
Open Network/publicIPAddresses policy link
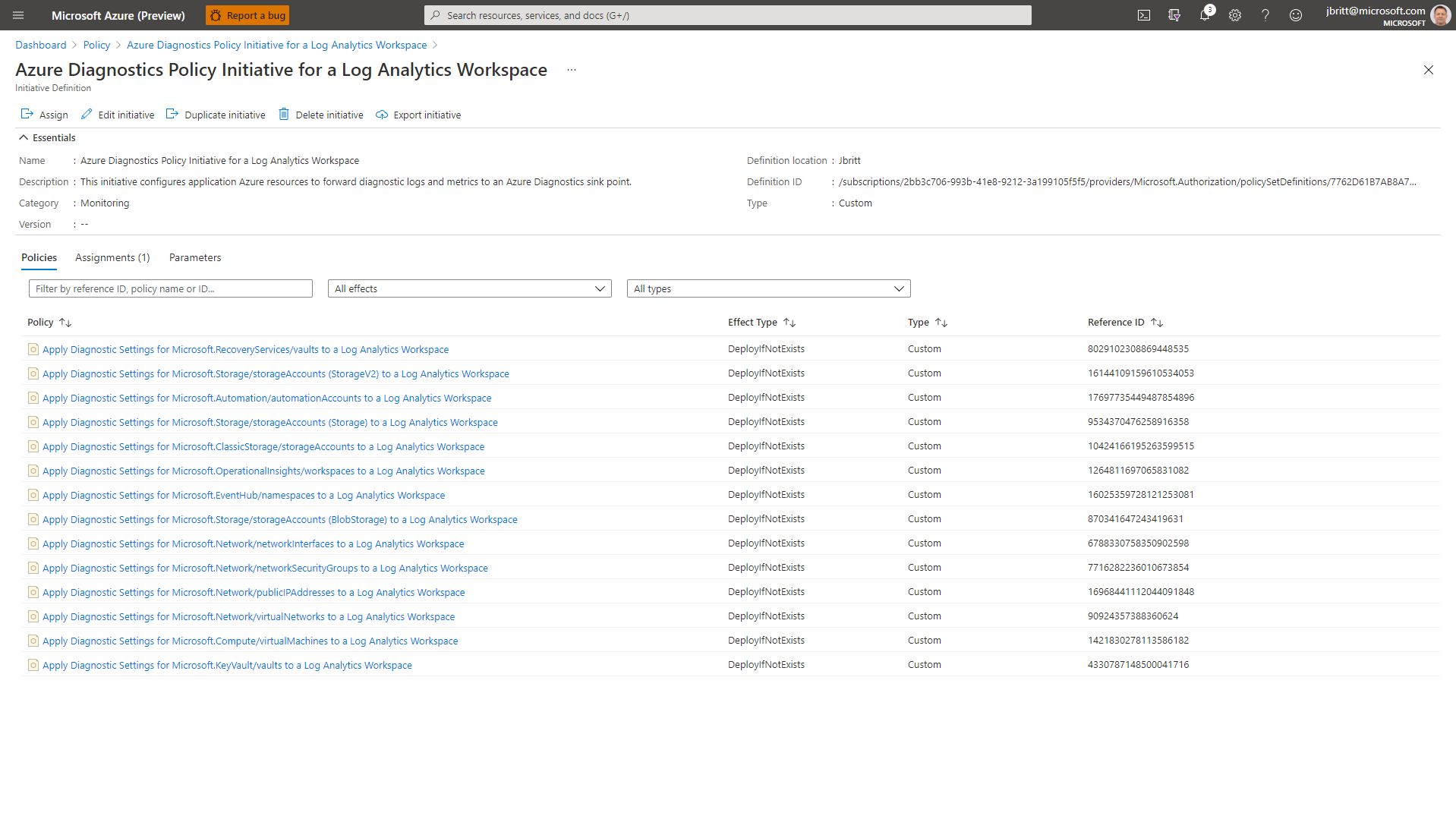click(254, 592)
